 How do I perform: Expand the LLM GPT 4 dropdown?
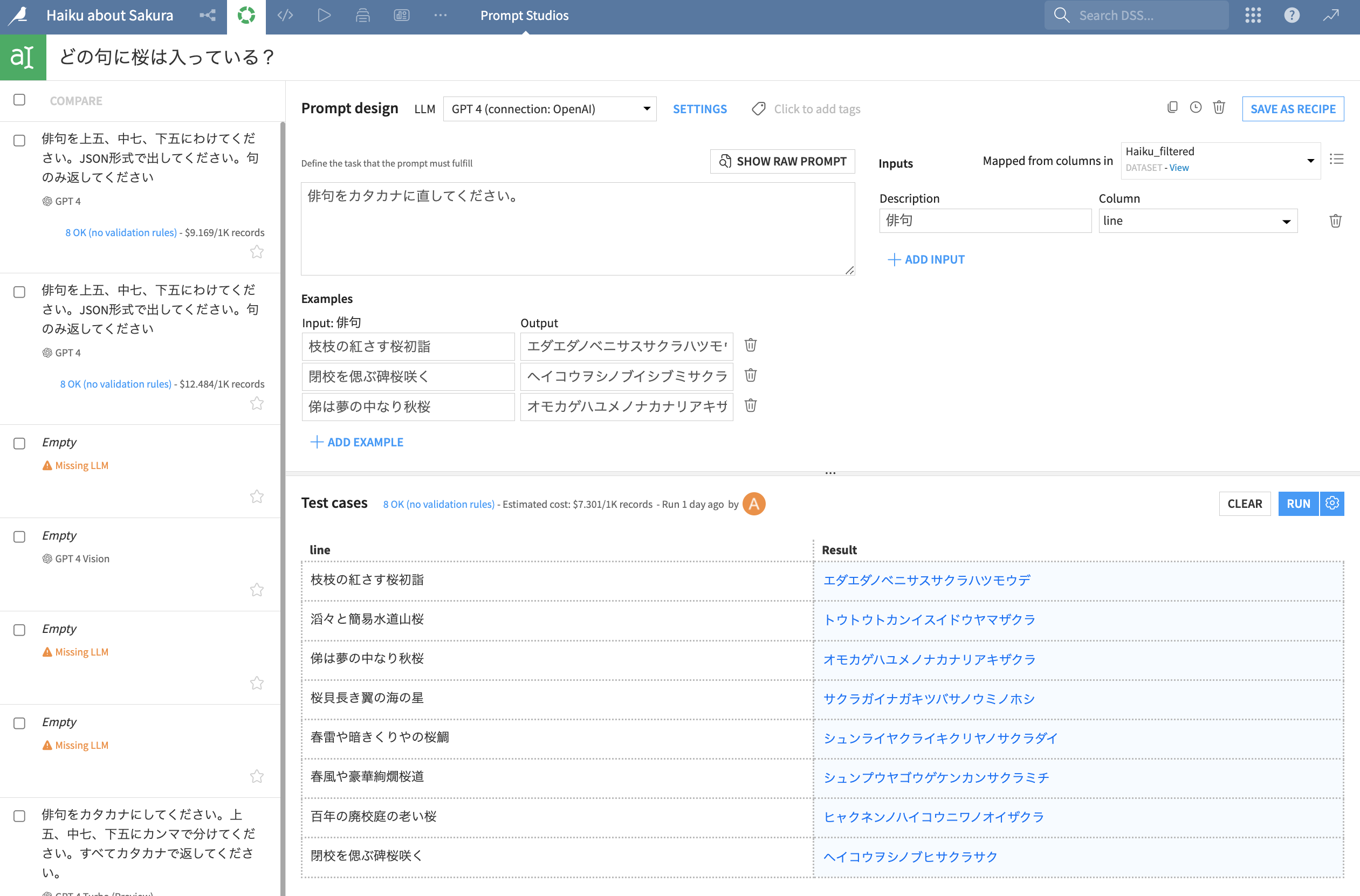[x=549, y=108]
